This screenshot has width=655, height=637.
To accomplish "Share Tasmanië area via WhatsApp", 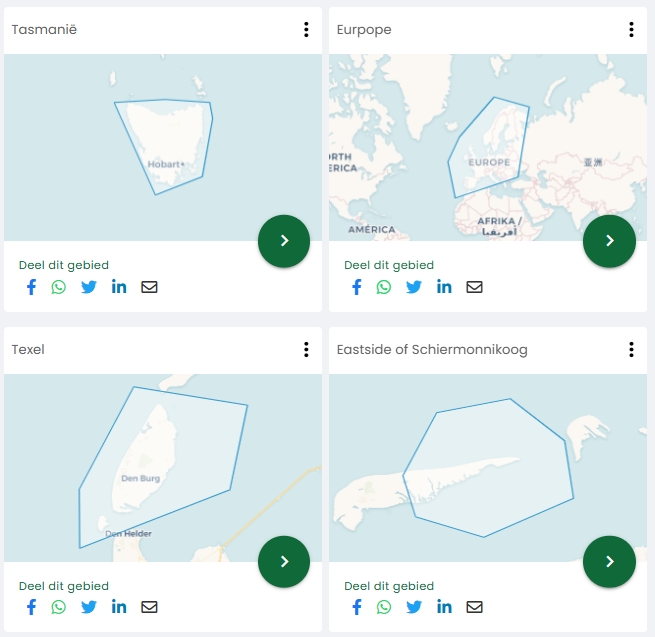I will [x=59, y=287].
